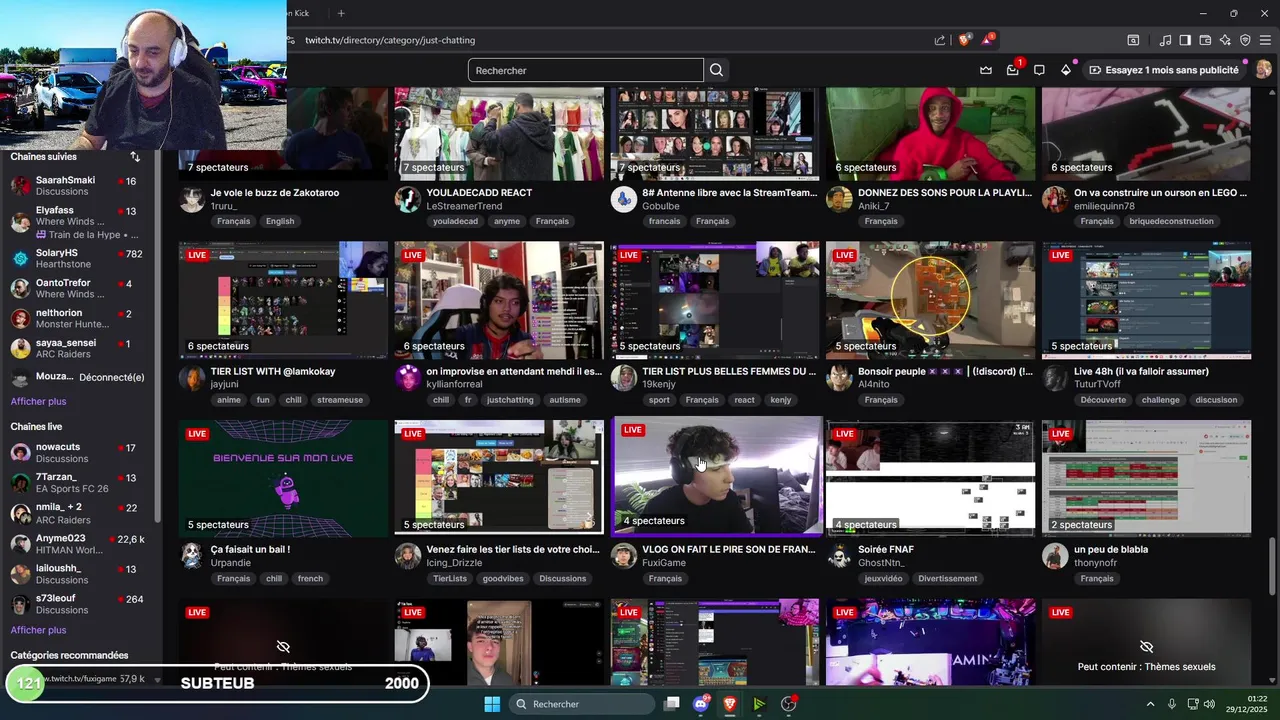
Task: Open SaarahSmaki in followed channels
Action: (x=79, y=186)
